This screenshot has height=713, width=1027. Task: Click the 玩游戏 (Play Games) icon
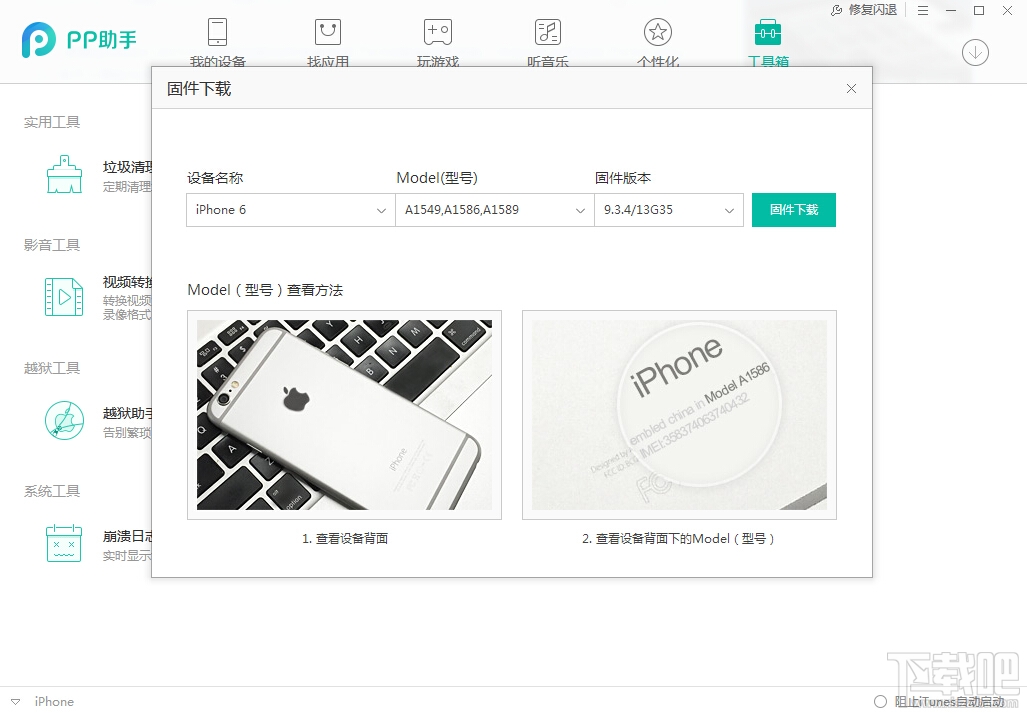click(x=437, y=40)
